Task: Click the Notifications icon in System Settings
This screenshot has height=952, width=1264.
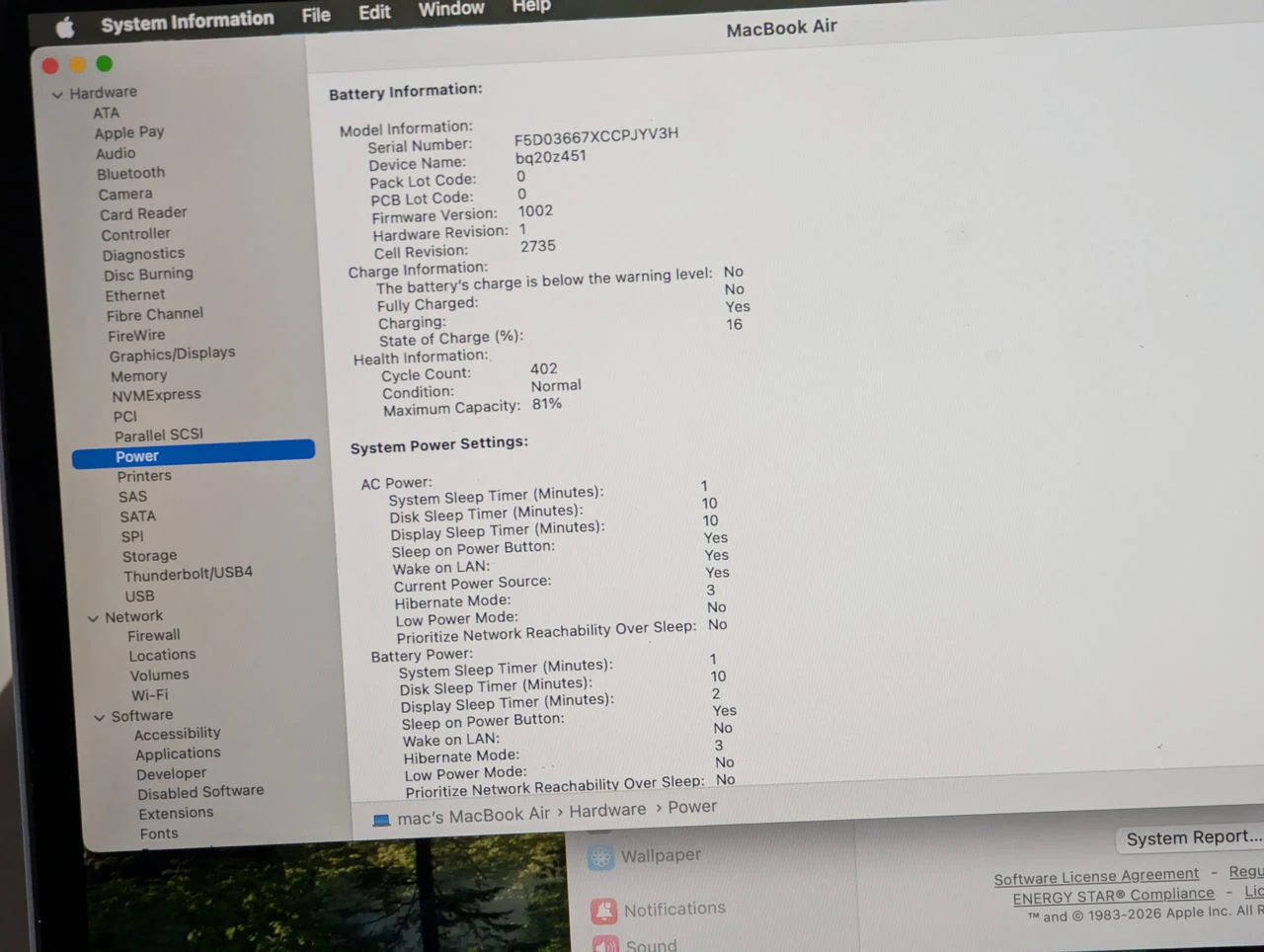Action: (x=604, y=911)
